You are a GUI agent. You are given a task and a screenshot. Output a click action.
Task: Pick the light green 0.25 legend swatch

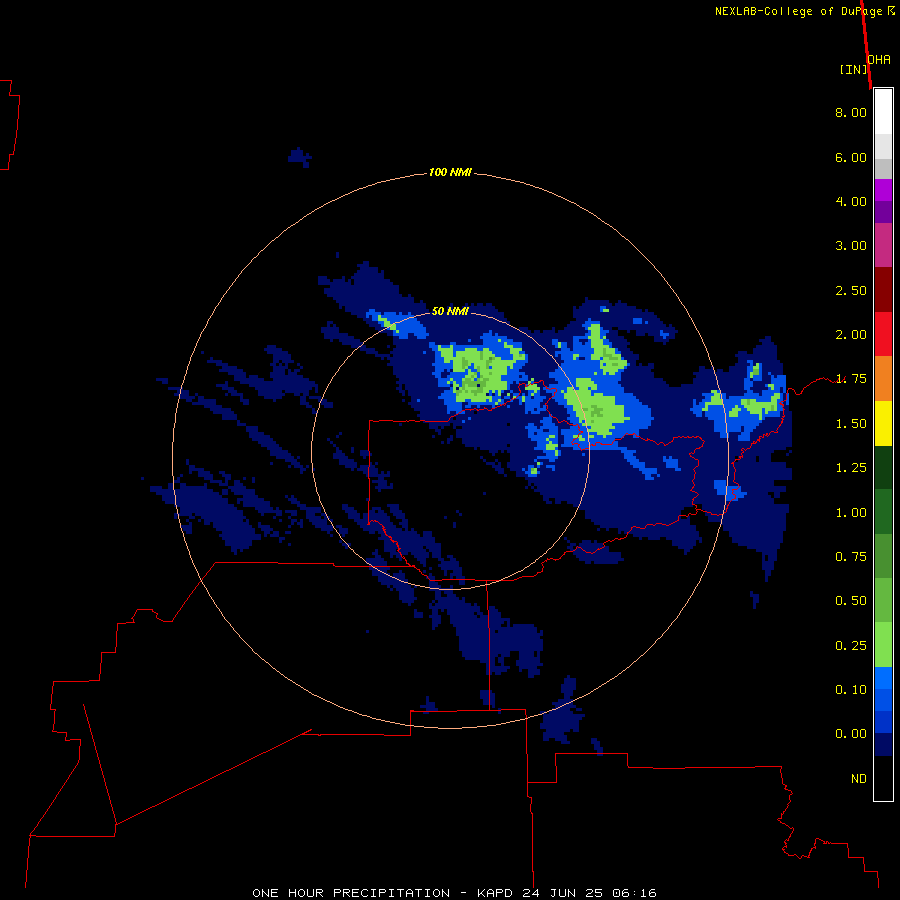[883, 645]
